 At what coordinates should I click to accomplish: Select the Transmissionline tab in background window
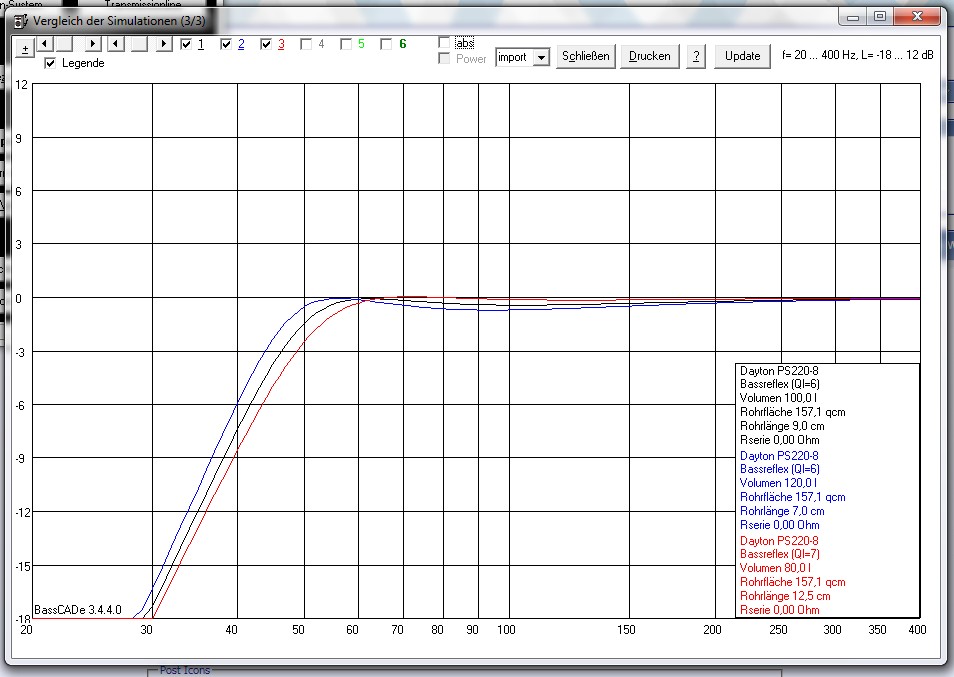click(142, 4)
